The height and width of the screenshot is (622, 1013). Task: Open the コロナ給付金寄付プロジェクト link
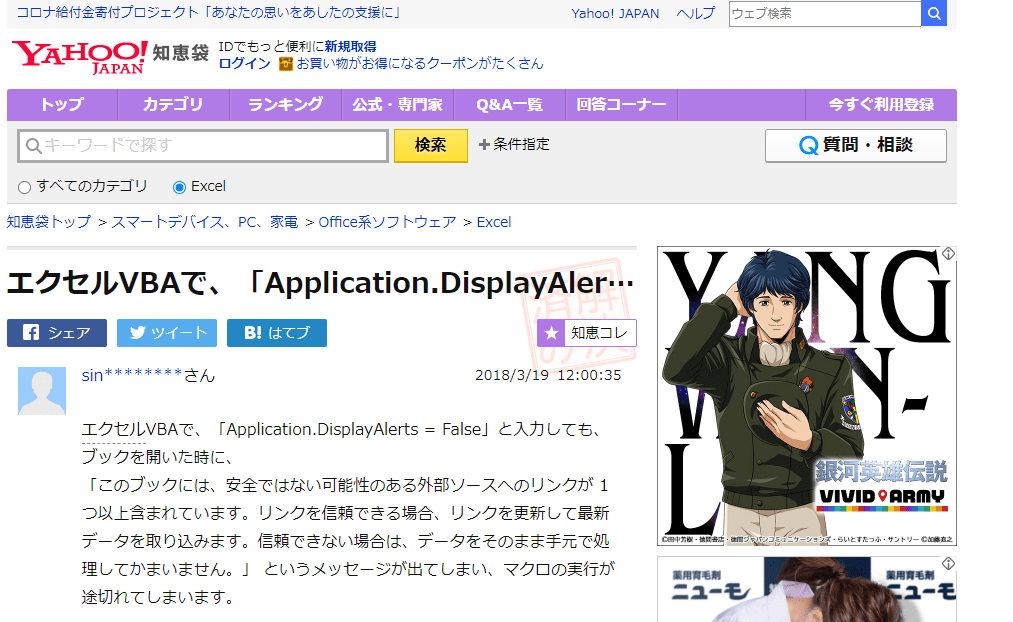pos(209,12)
